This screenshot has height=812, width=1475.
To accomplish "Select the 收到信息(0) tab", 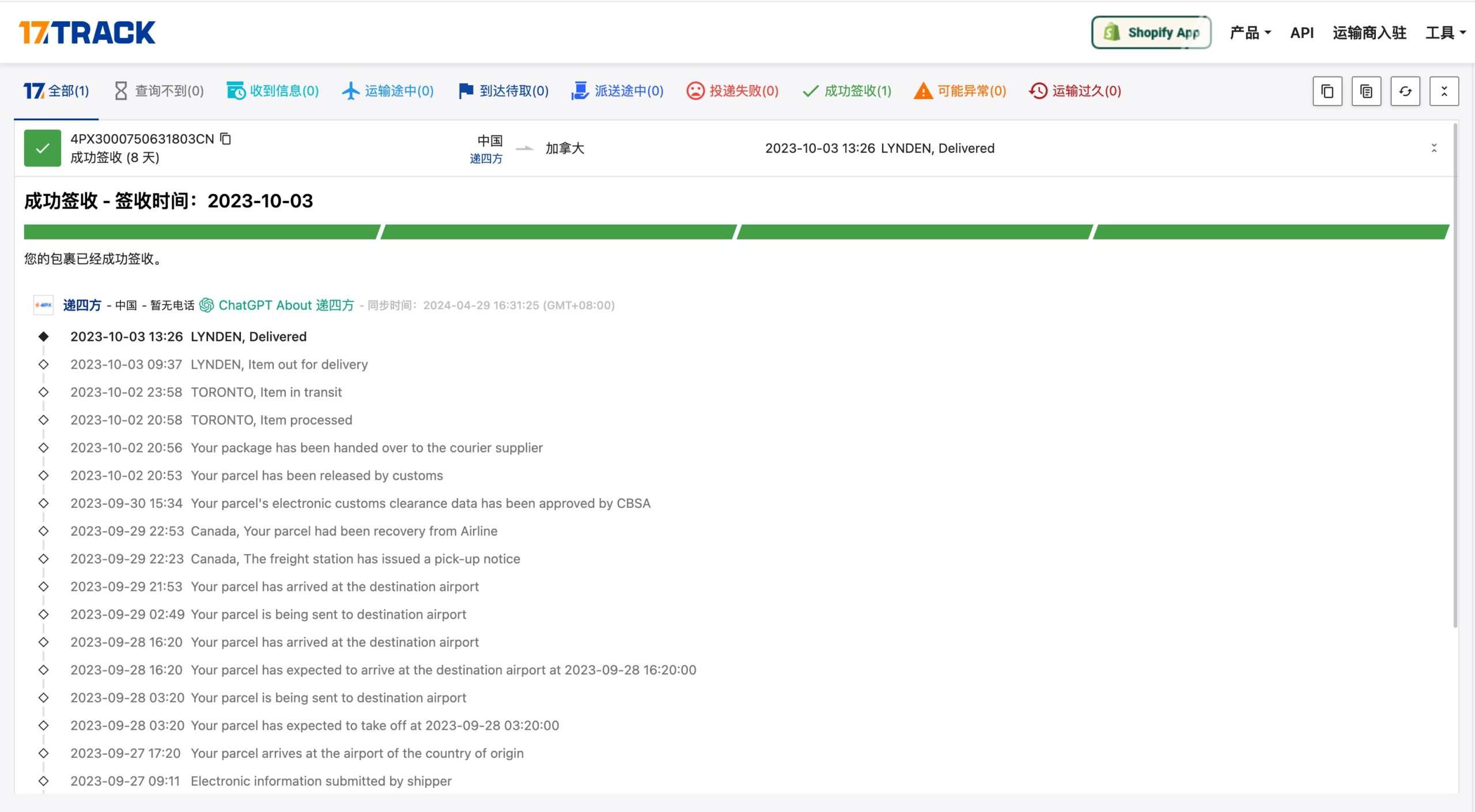I will 273,91.
